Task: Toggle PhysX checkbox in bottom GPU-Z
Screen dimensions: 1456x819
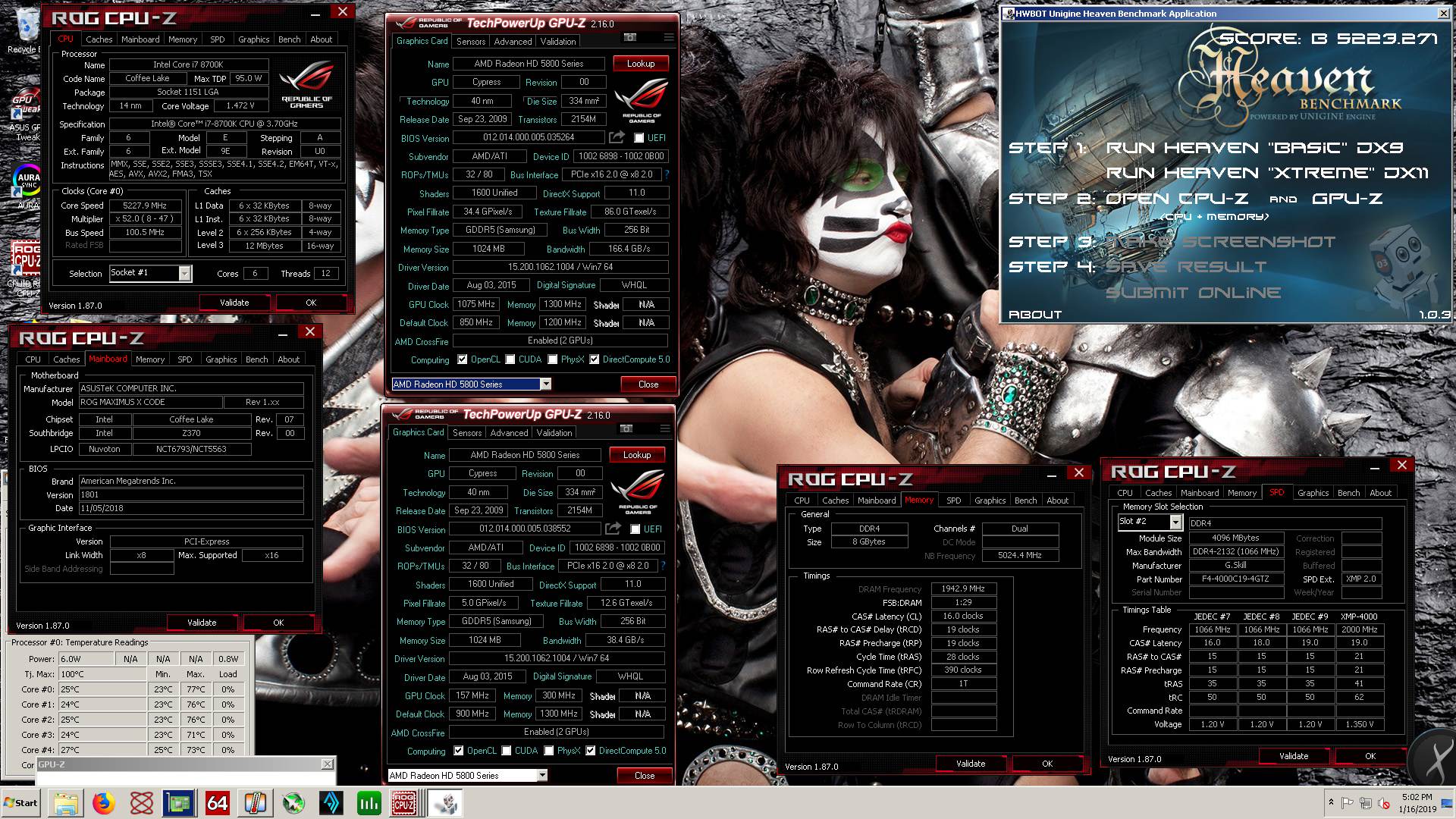Action: click(x=548, y=751)
